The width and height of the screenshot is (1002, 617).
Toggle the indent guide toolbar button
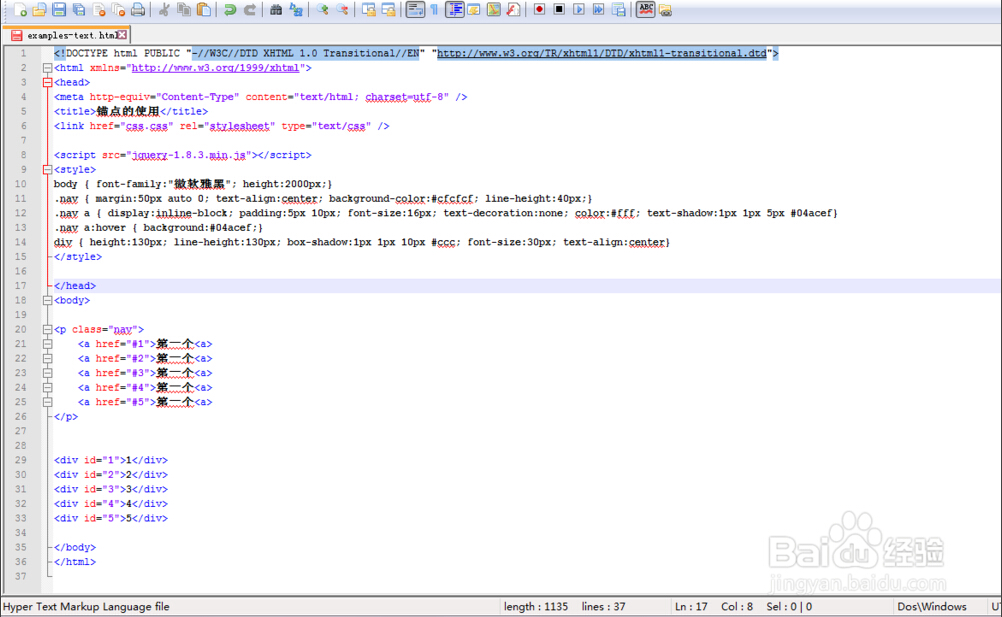[x=455, y=10]
